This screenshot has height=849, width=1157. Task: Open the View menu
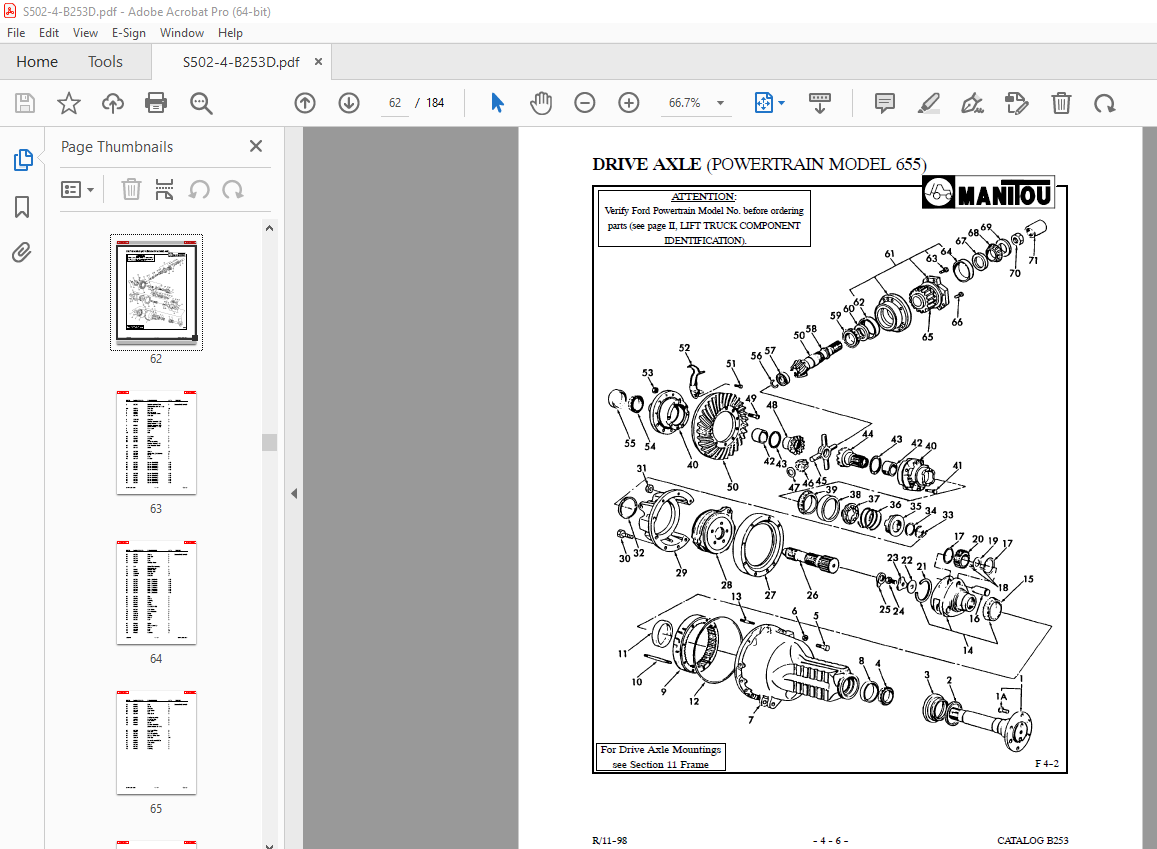(85, 32)
